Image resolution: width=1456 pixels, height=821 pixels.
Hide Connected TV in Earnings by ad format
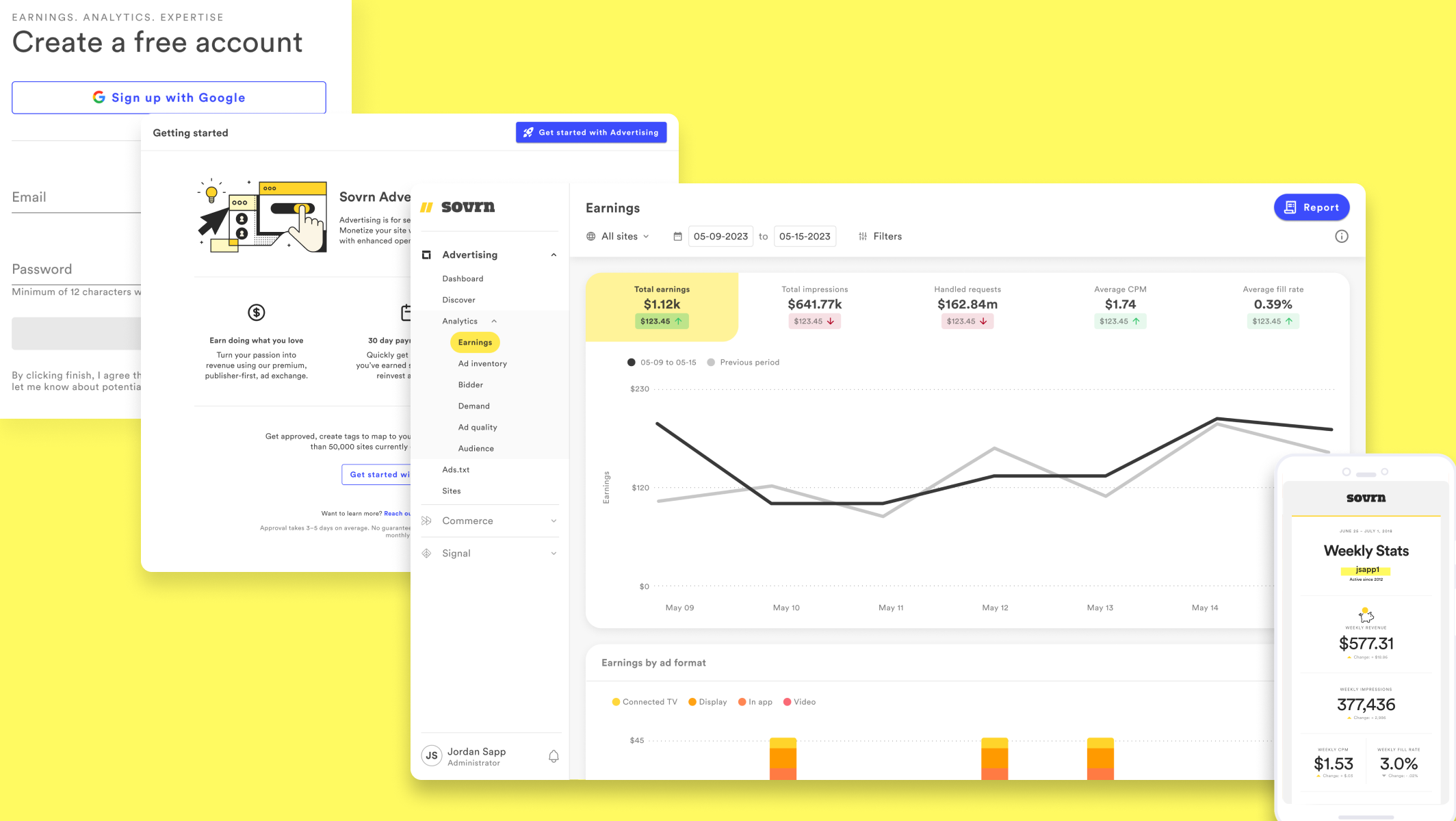tap(643, 701)
